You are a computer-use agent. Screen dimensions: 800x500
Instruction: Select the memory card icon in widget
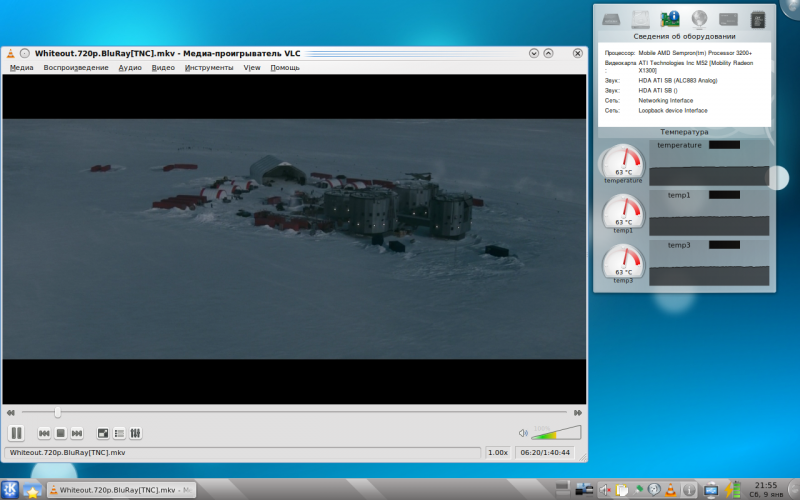(x=728, y=19)
